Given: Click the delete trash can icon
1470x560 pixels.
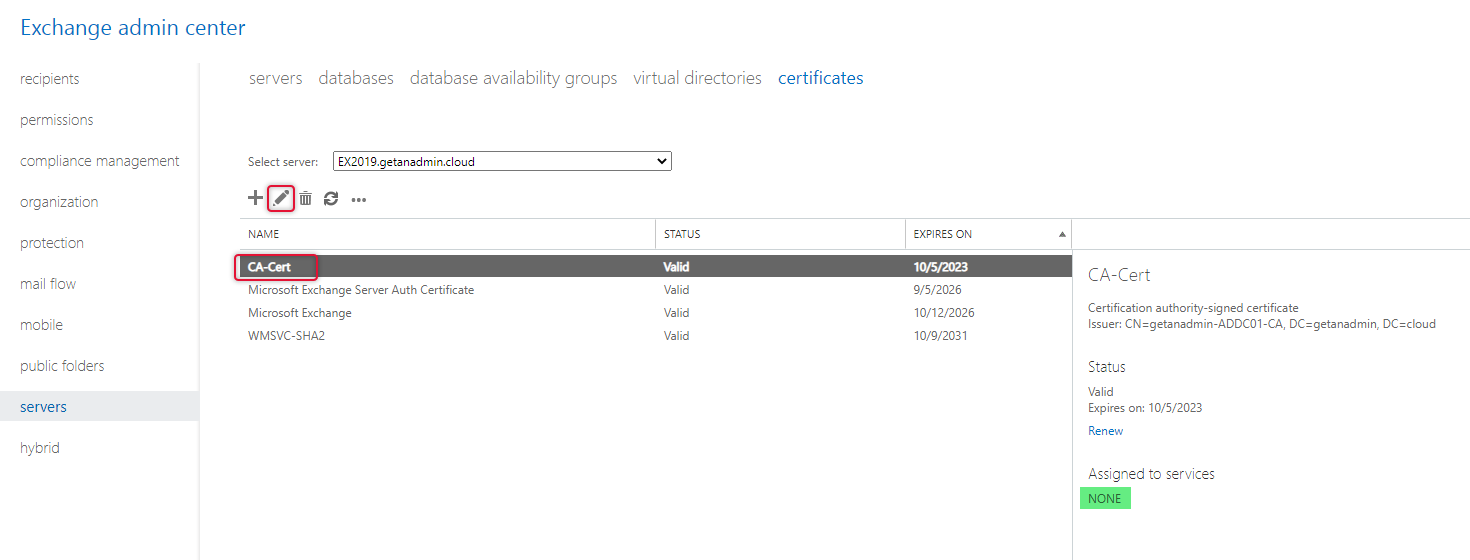Looking at the screenshot, I should (x=306, y=199).
